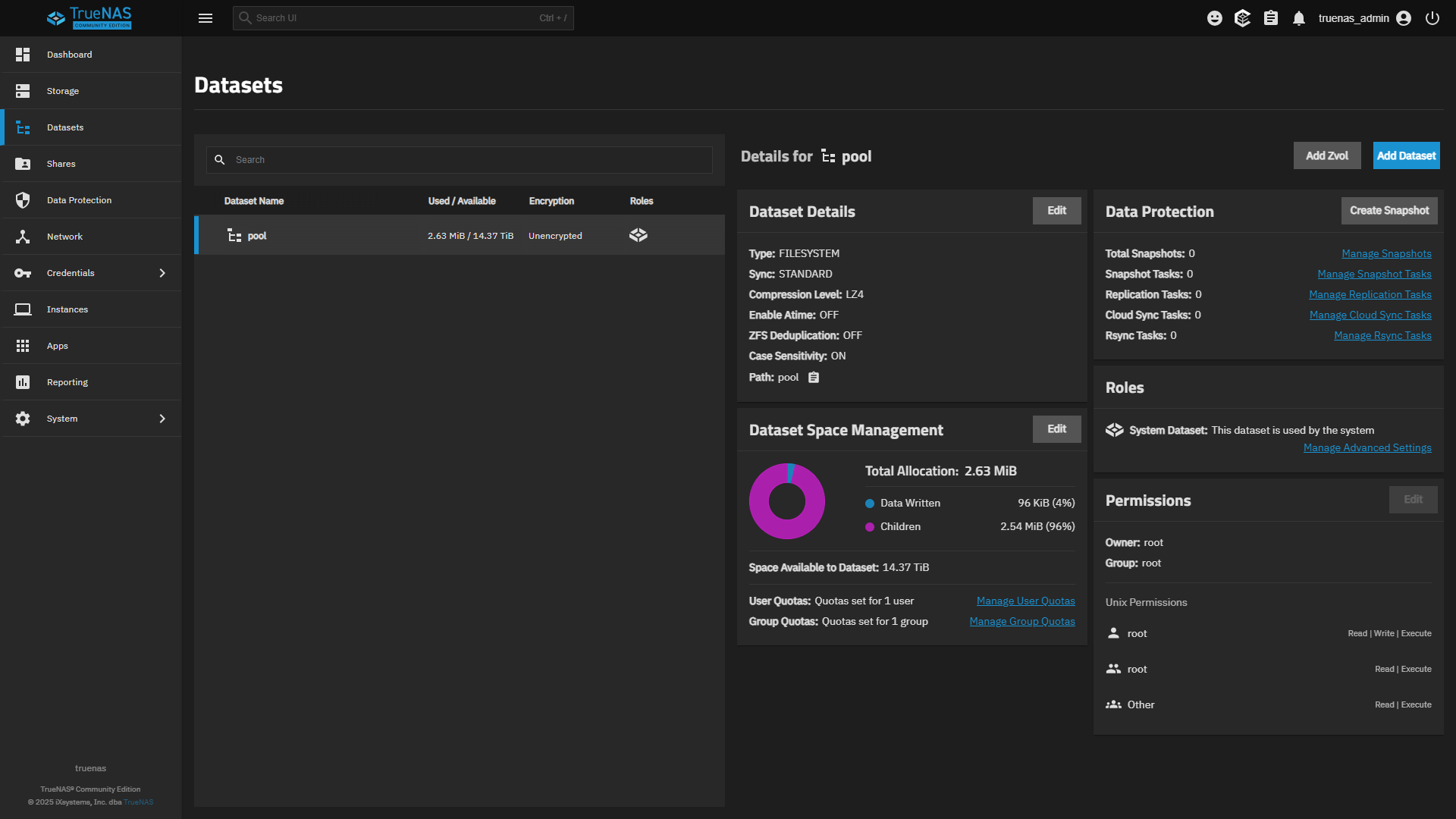Screen dimensions: 1456x819
Task: Open the Jobs clipboard icon
Action: click(x=1271, y=18)
